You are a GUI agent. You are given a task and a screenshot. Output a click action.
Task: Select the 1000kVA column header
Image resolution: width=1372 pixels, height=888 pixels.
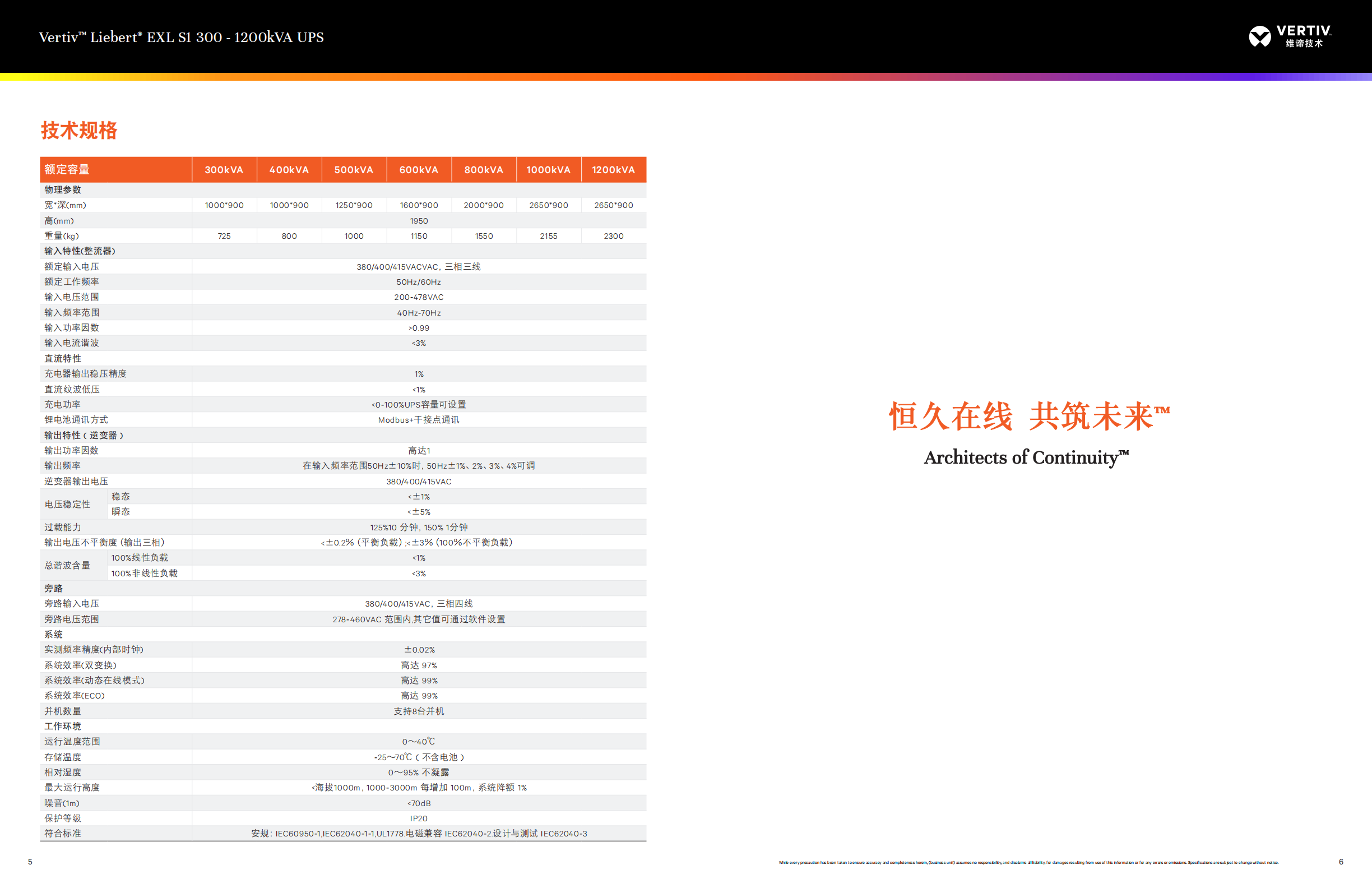click(x=549, y=169)
